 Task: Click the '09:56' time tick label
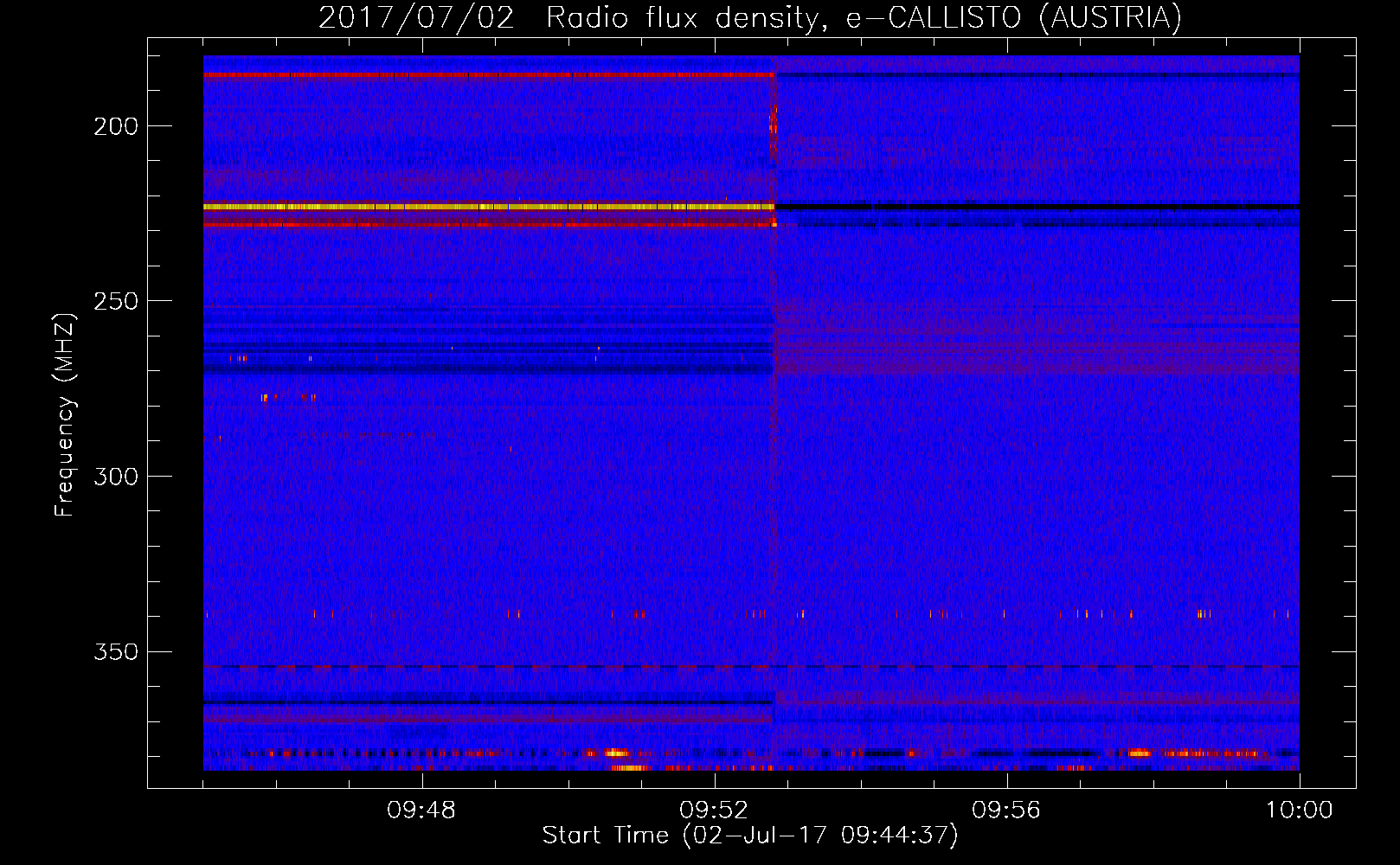point(1006,811)
